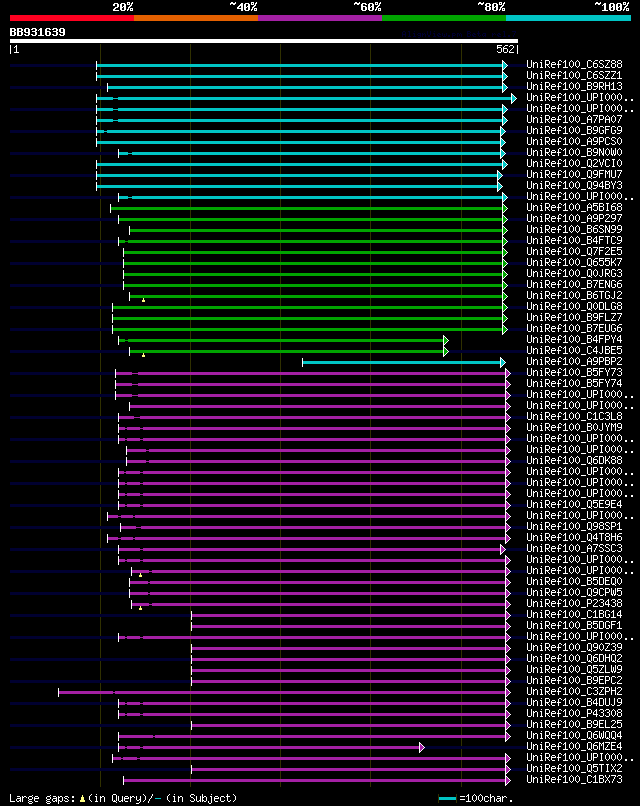Click the UniRef100_Q6DK88 label
640x806 pixels.
(x=574, y=460)
